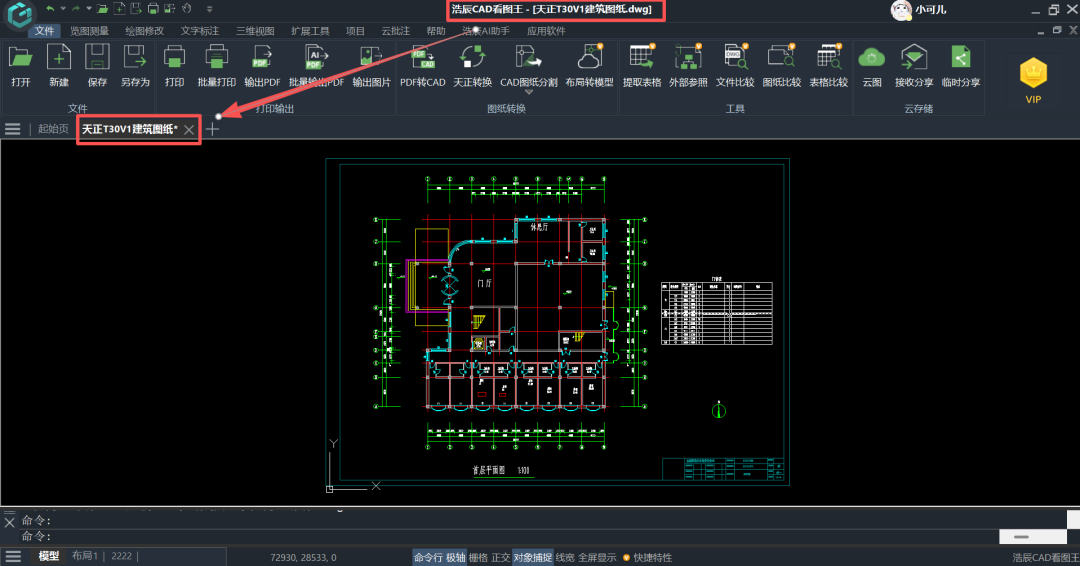
Task: Click 天正转换 conversion icon
Action: [x=472, y=58]
